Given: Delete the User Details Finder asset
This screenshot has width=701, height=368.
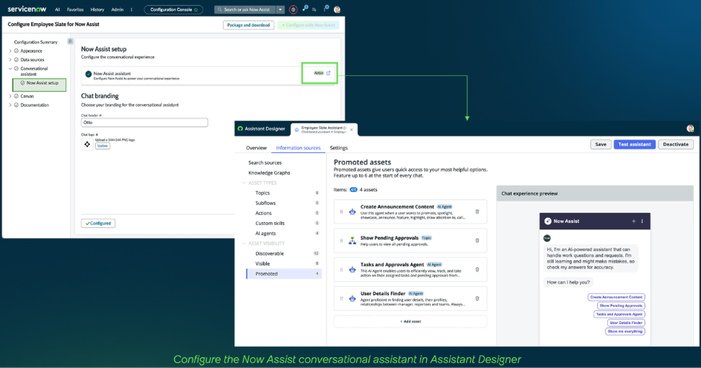Looking at the screenshot, I should coord(477,299).
